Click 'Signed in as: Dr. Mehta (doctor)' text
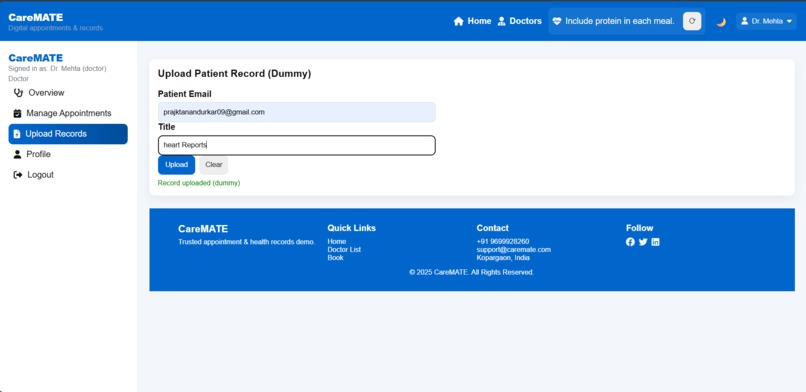This screenshot has height=392, width=806. 58,68
